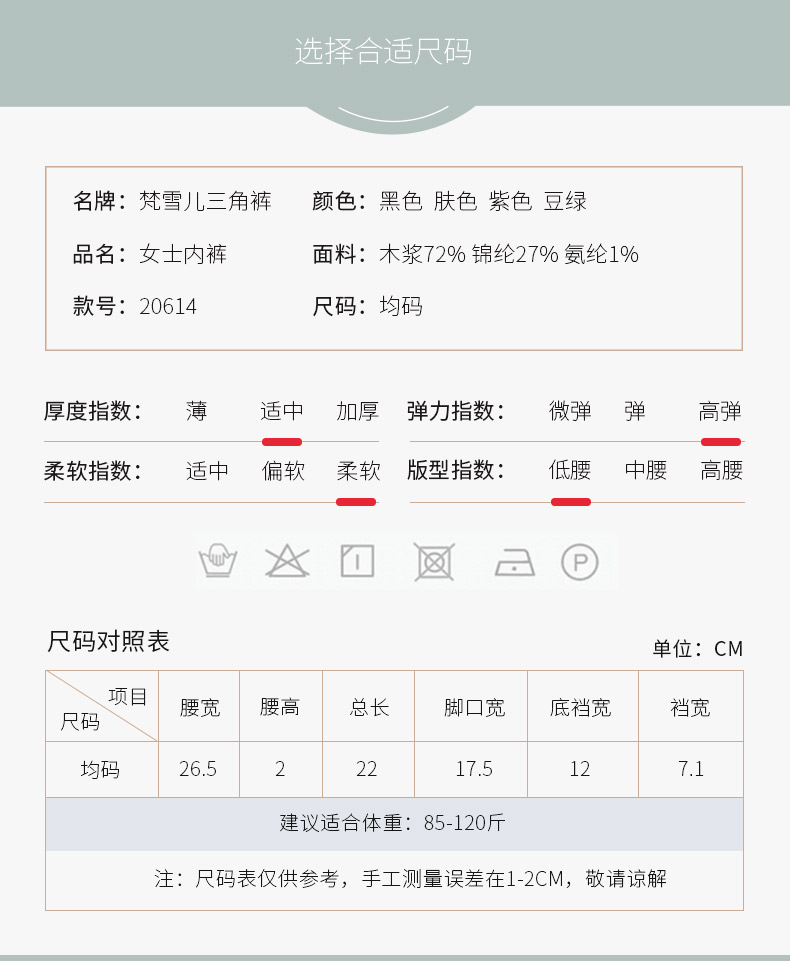This screenshot has height=961, width=790.
Task: Click column header 底裆宽
Action: 580,708
